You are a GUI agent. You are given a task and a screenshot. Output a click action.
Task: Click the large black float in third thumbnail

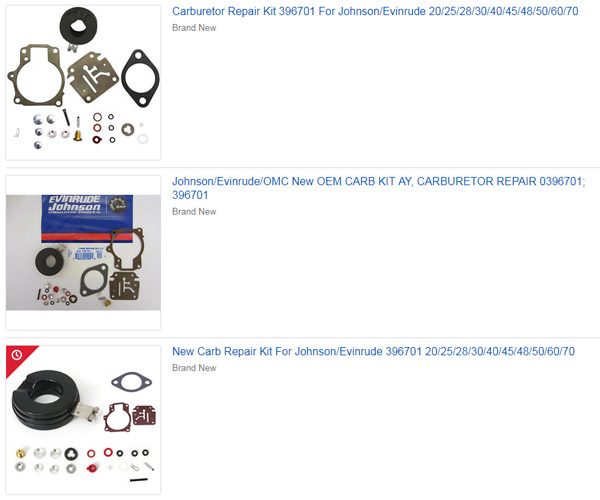click(47, 398)
